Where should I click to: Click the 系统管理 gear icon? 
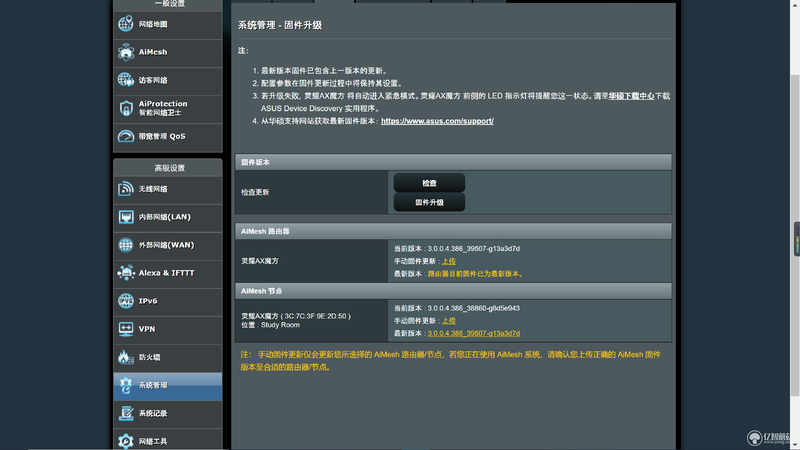tap(126, 385)
